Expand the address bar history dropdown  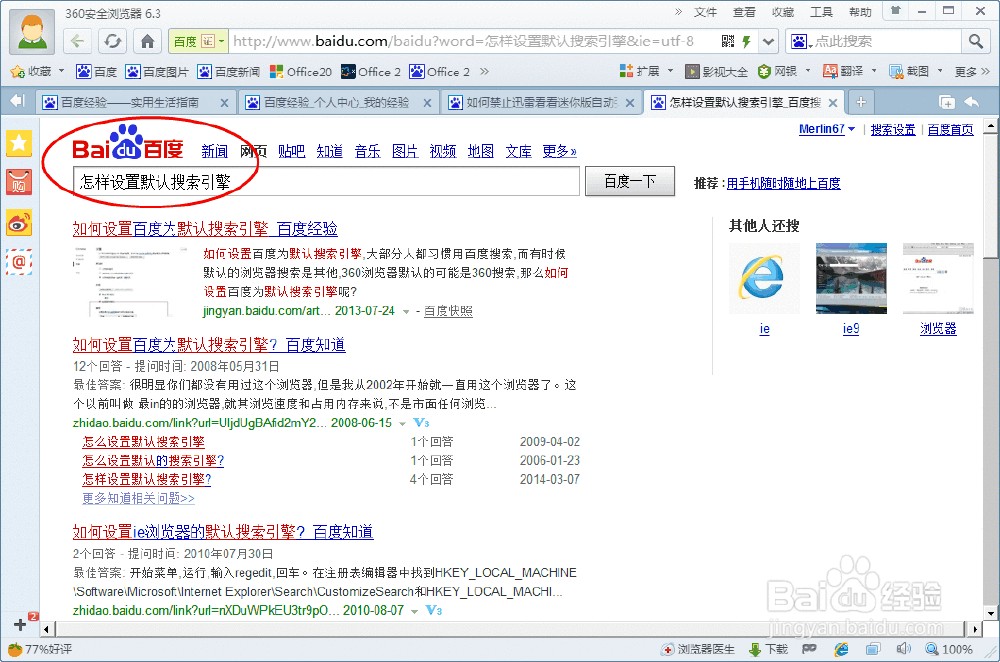coord(768,41)
